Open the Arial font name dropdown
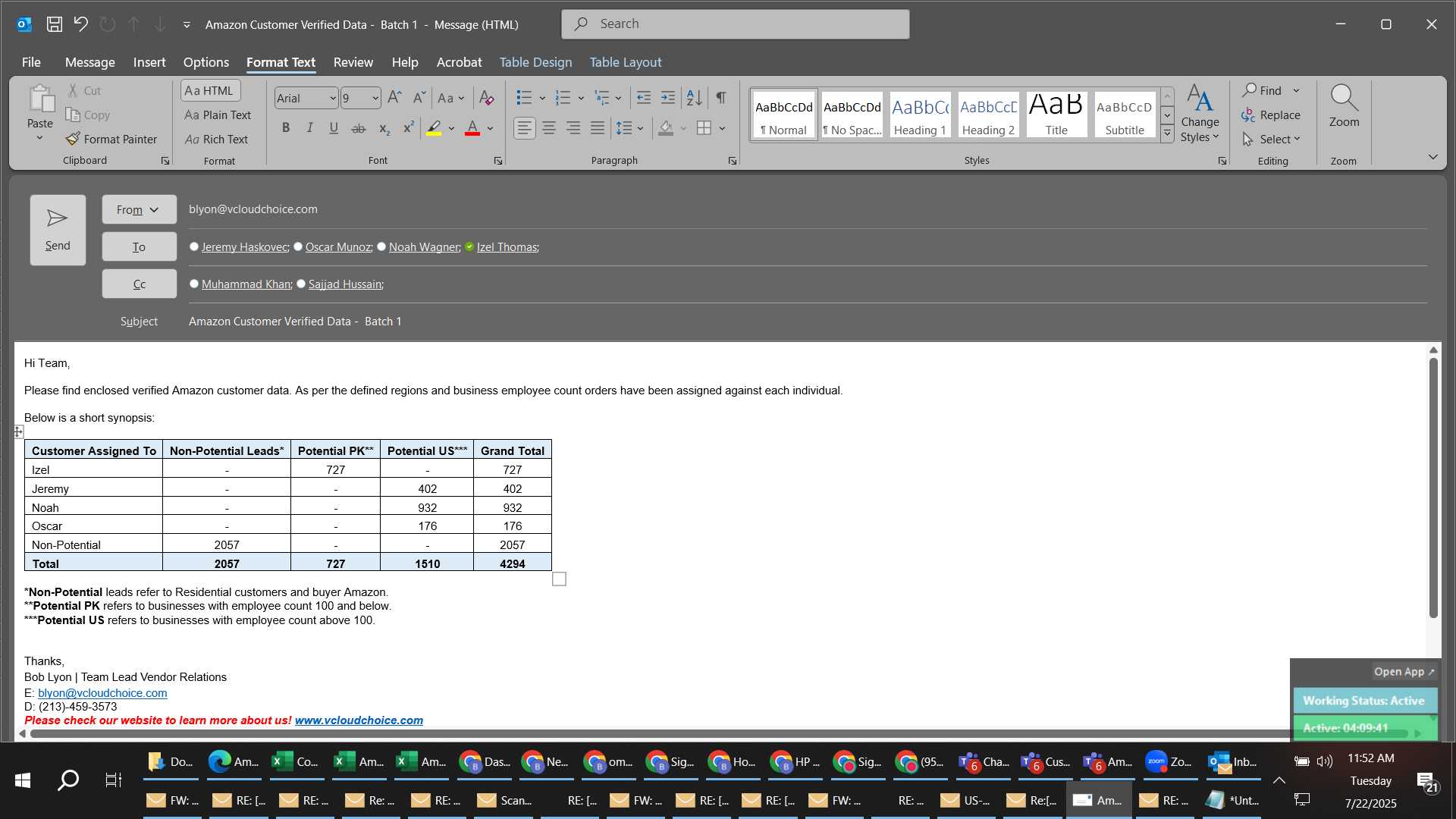1456x819 pixels. pyautogui.click(x=332, y=98)
